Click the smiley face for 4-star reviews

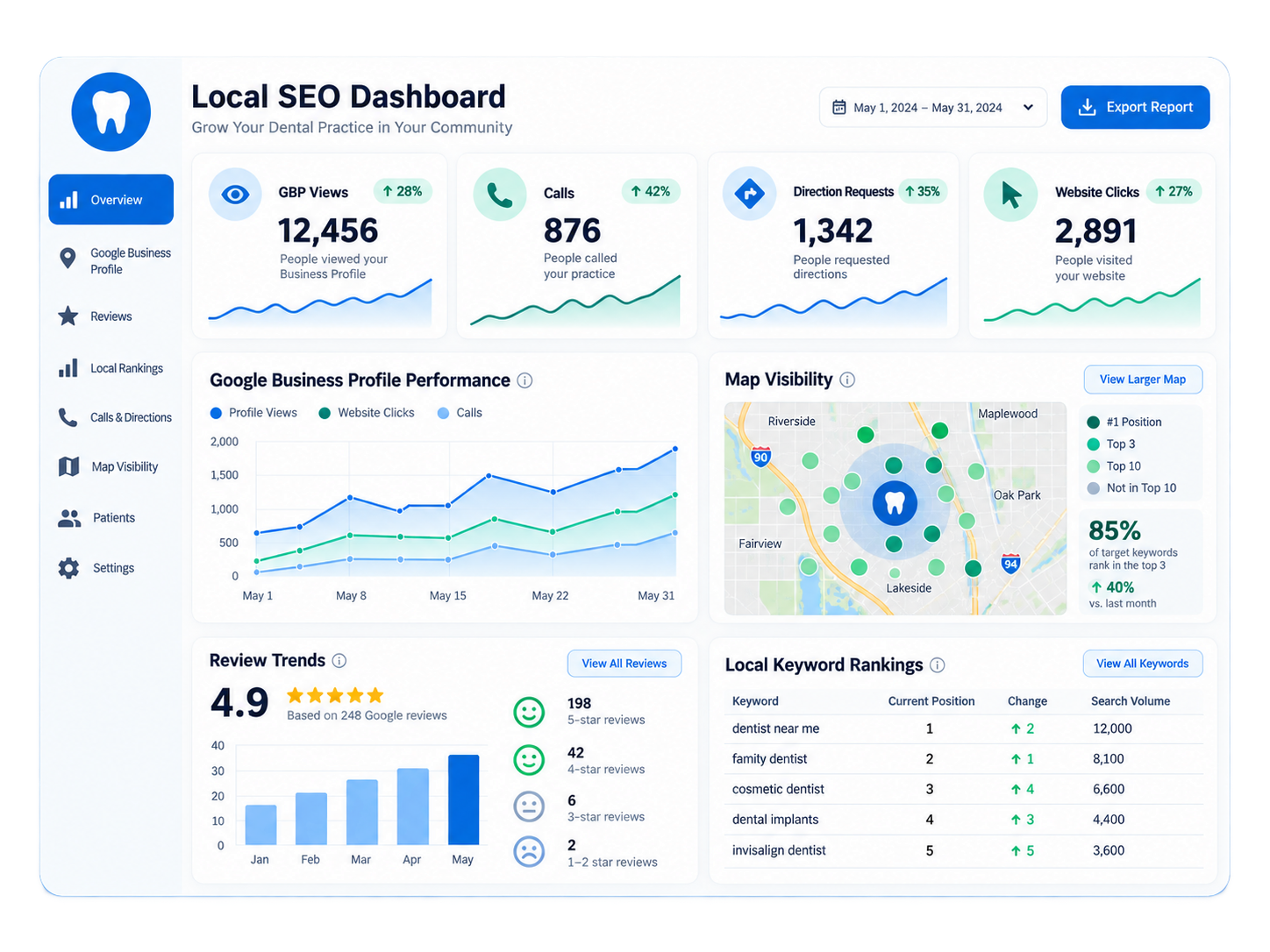[529, 759]
